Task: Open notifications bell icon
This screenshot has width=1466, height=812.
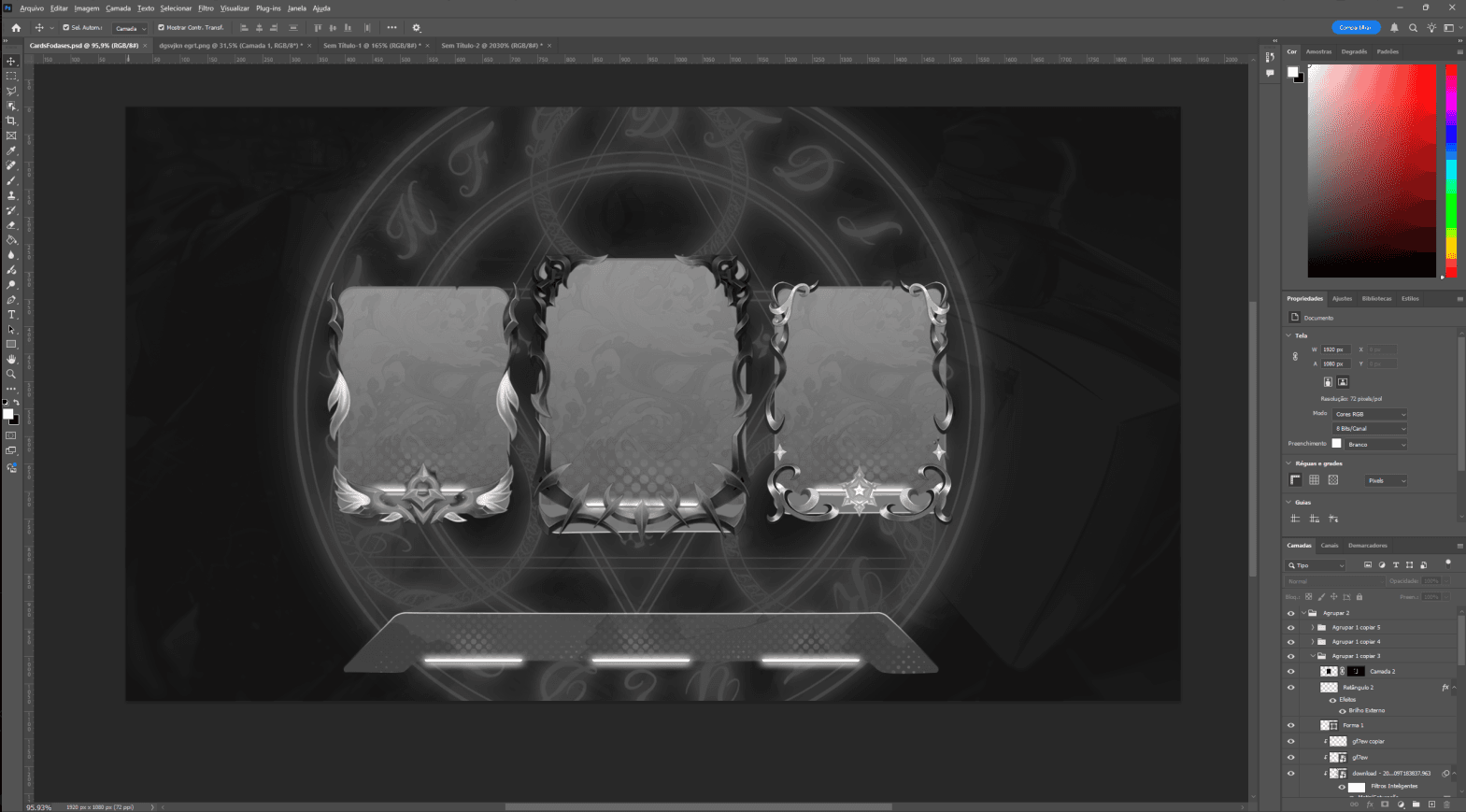Action: (x=1394, y=28)
